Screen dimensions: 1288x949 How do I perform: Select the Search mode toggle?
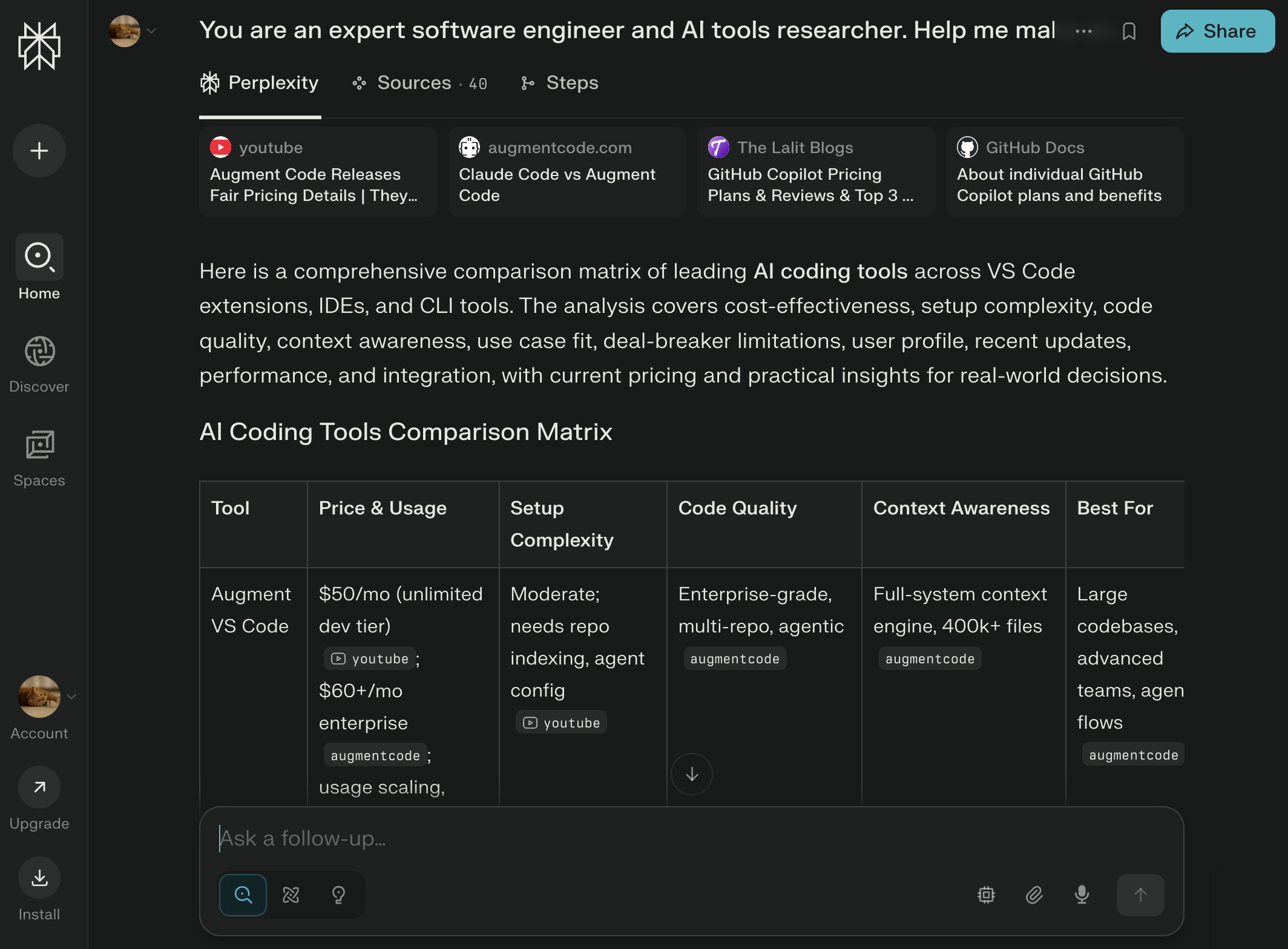click(243, 895)
